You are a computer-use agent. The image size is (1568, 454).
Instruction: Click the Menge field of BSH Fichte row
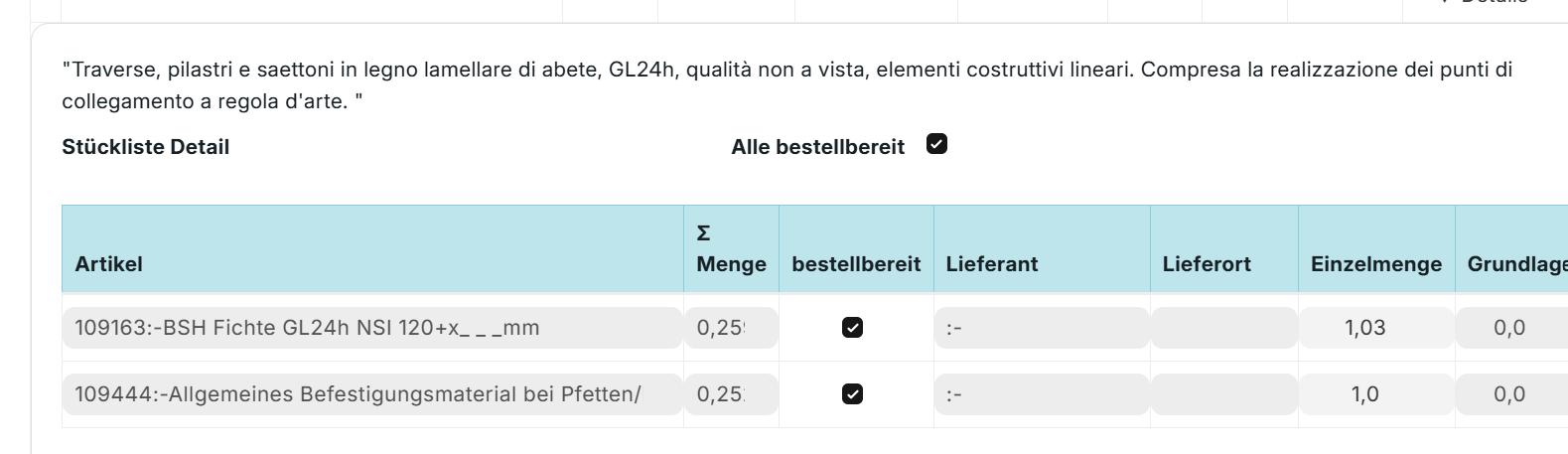[731, 328]
